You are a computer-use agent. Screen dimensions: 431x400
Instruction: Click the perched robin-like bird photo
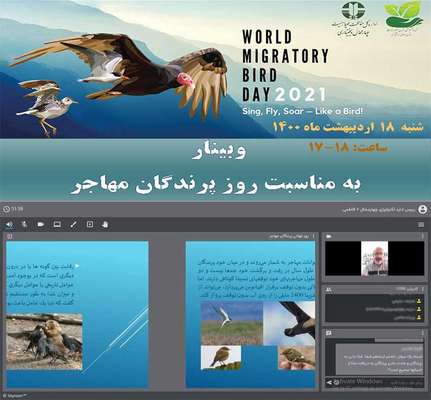pos(221,358)
